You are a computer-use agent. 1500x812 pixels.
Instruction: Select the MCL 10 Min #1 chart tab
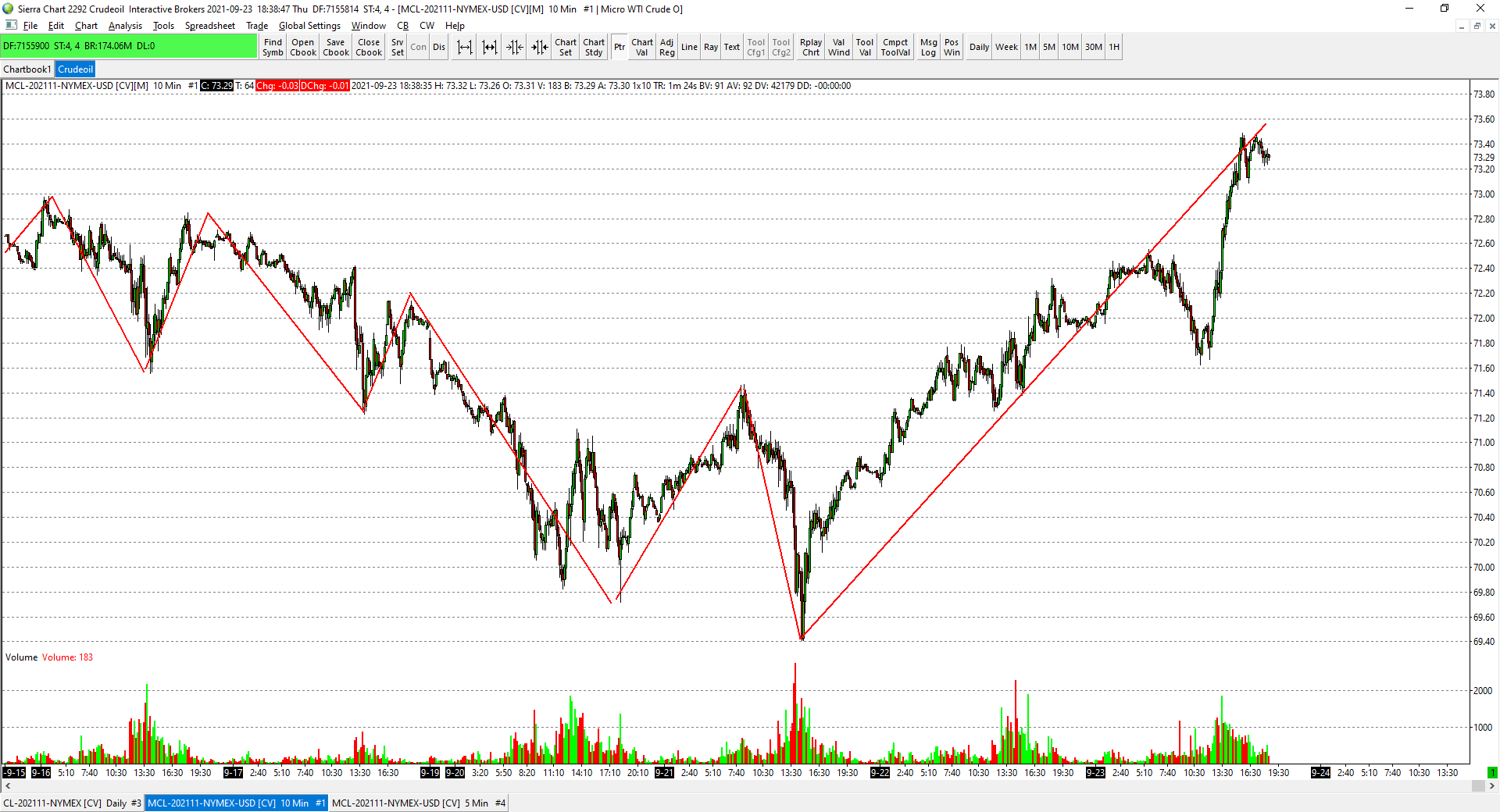click(x=236, y=803)
